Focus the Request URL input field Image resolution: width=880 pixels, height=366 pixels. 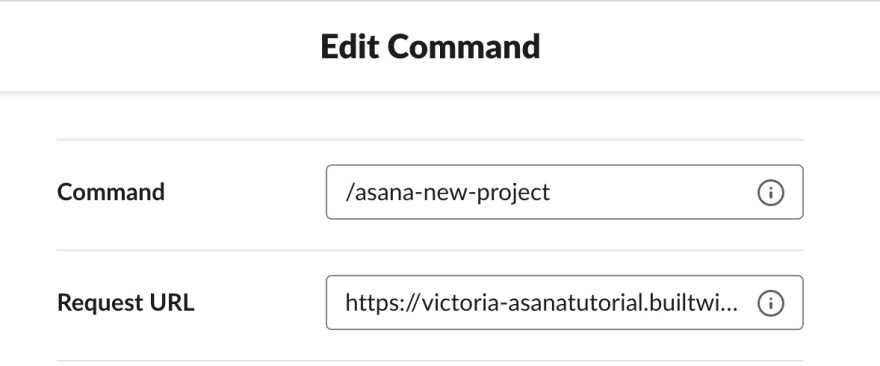coord(565,303)
